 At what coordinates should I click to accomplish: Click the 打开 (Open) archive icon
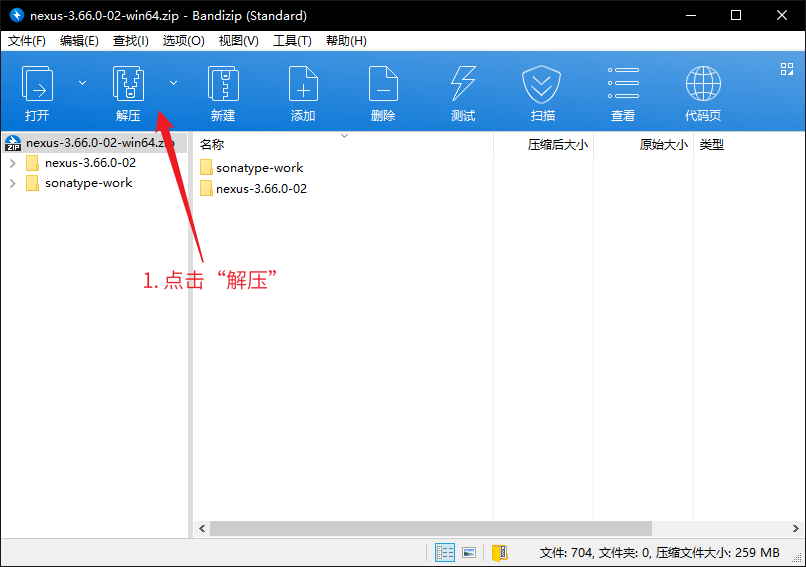pos(38,84)
